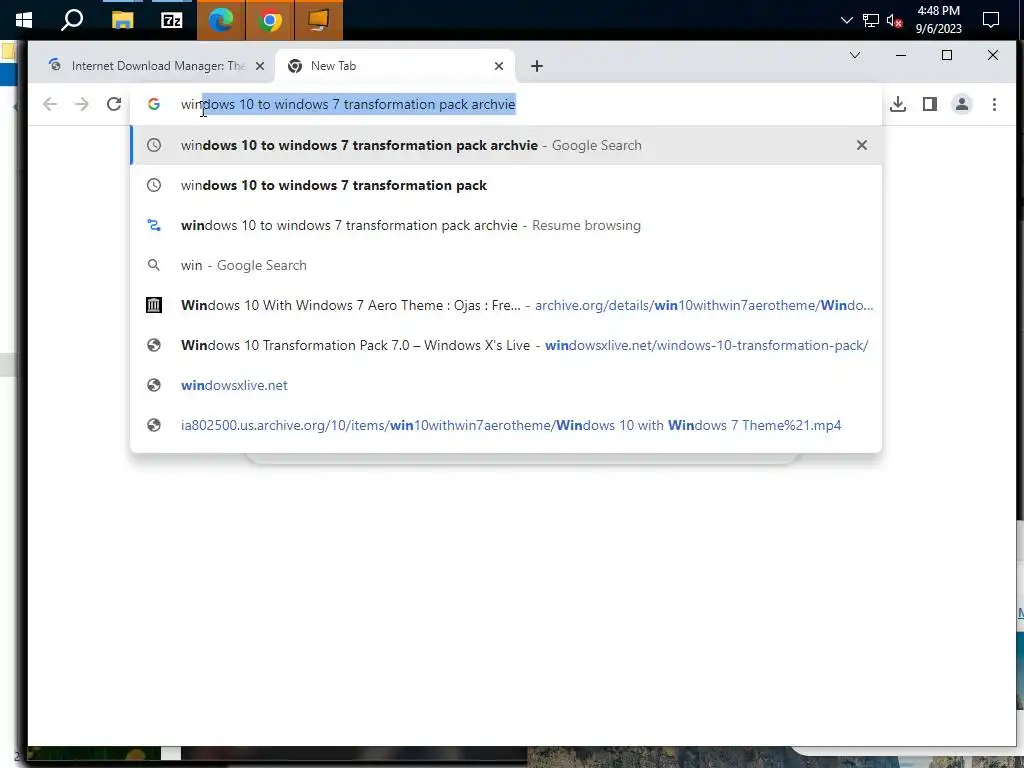This screenshot has height=768, width=1024.
Task: Open Chrome's three-dot menu
Action: coord(994,104)
